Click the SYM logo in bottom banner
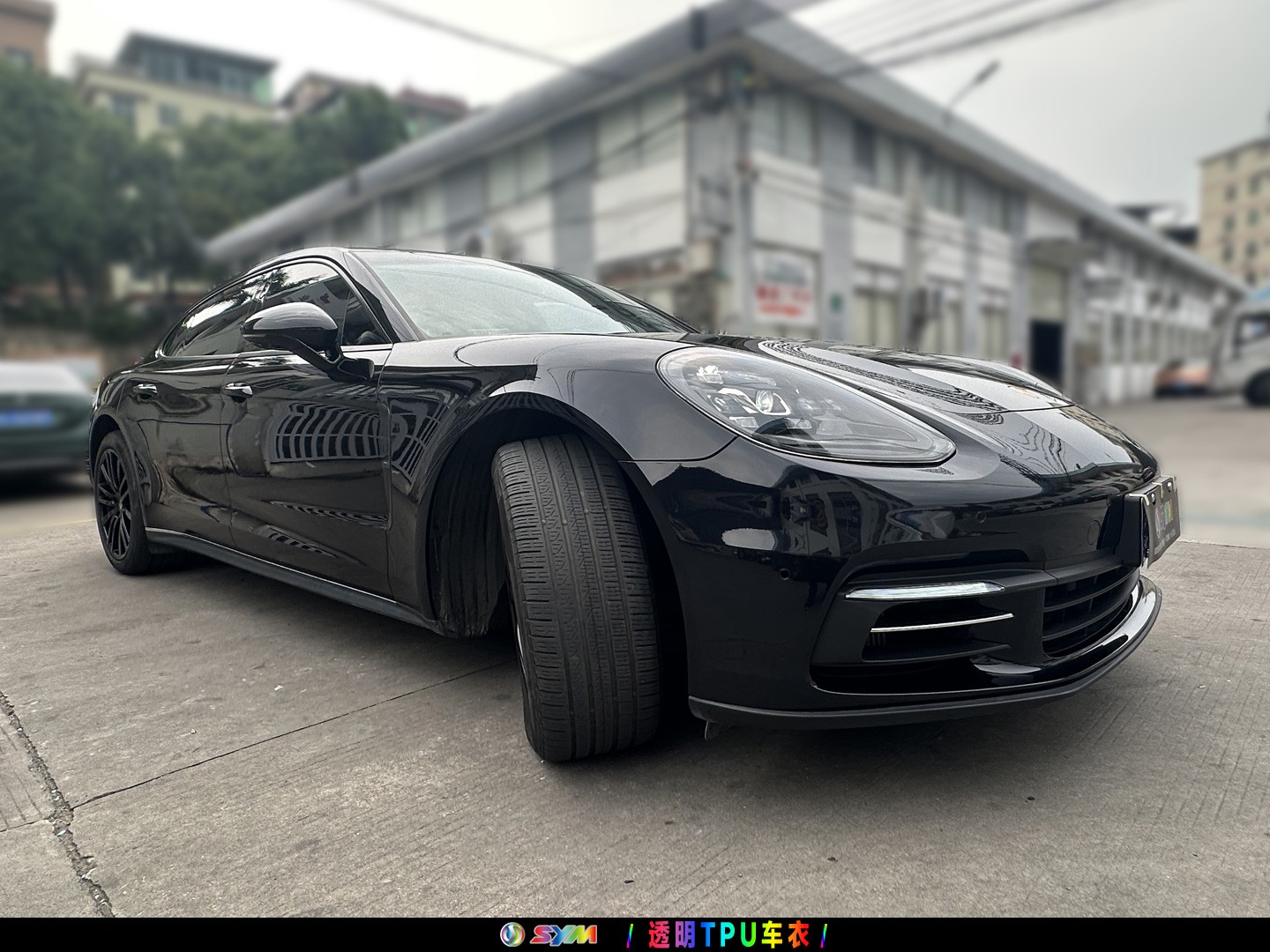 [x=548, y=934]
